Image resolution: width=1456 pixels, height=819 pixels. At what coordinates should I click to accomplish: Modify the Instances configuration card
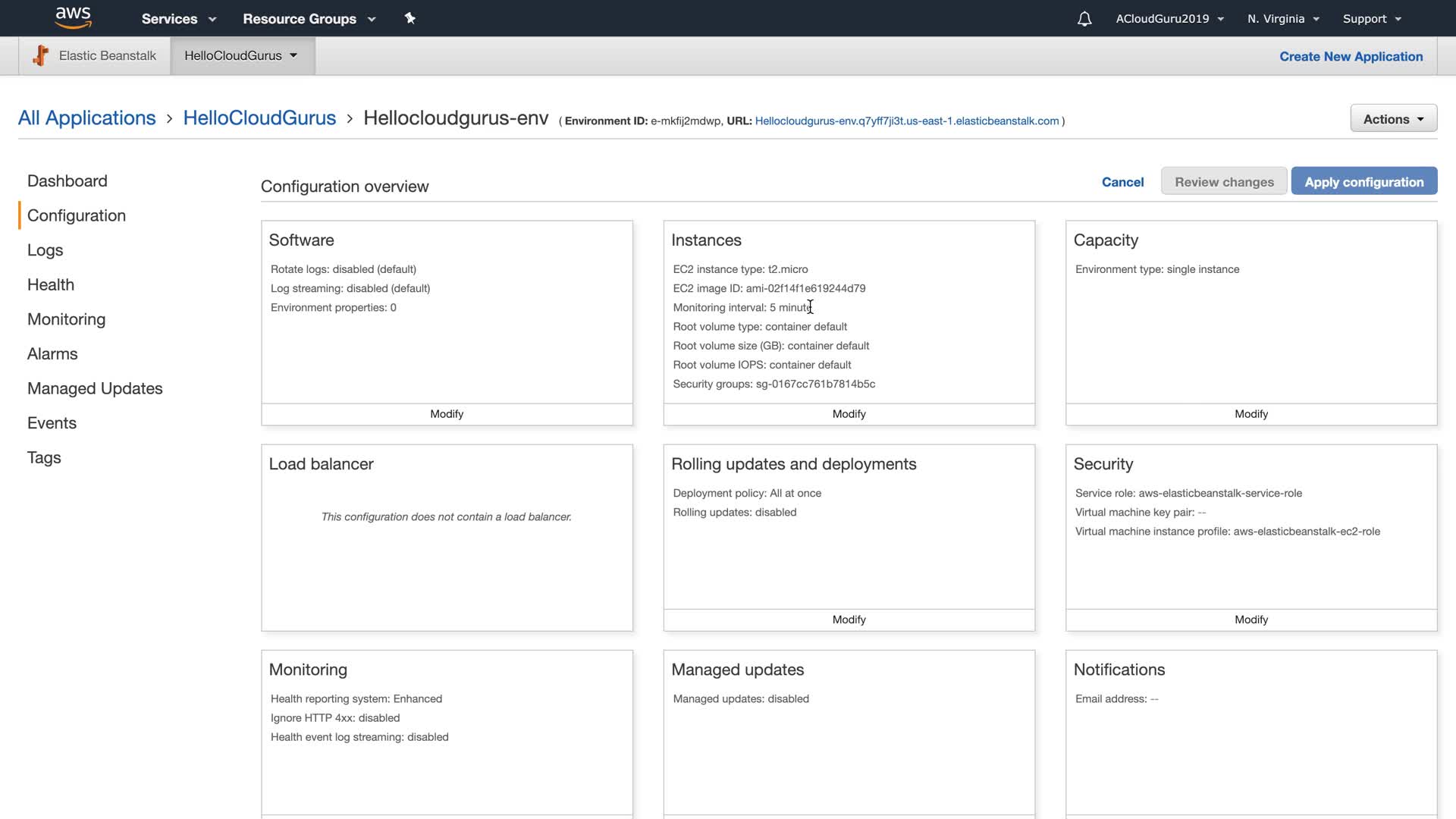click(849, 414)
